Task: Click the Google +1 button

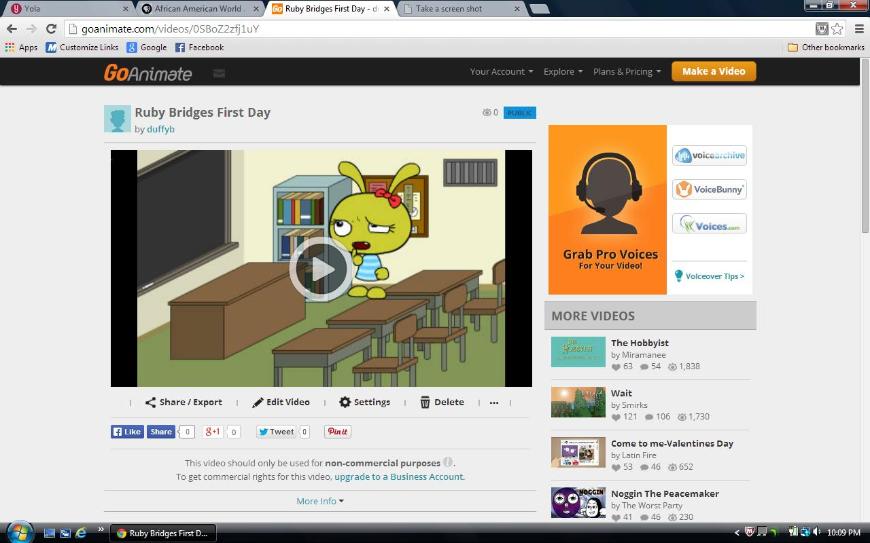Action: pos(213,432)
